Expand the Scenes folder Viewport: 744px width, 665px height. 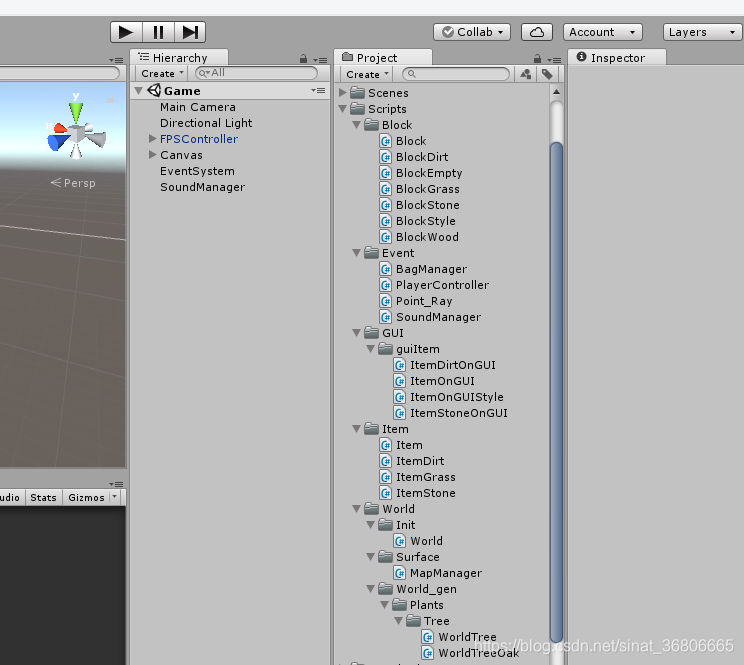click(343, 92)
